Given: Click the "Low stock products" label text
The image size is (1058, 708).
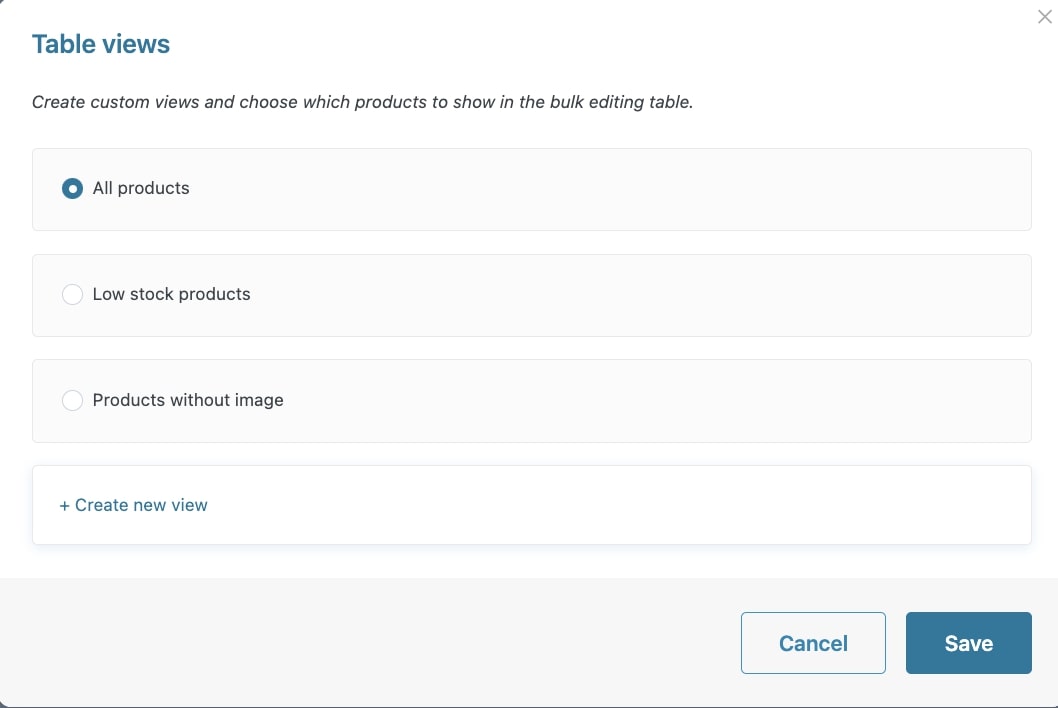Looking at the screenshot, I should click(x=171, y=295).
